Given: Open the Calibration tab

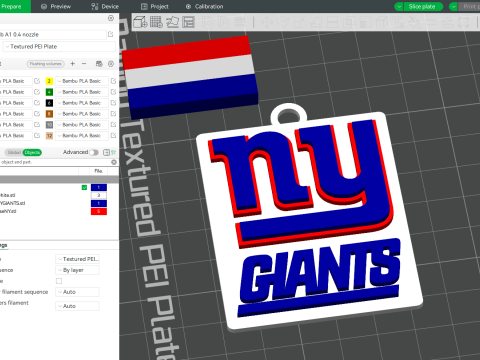Looking at the screenshot, I should (205, 6).
